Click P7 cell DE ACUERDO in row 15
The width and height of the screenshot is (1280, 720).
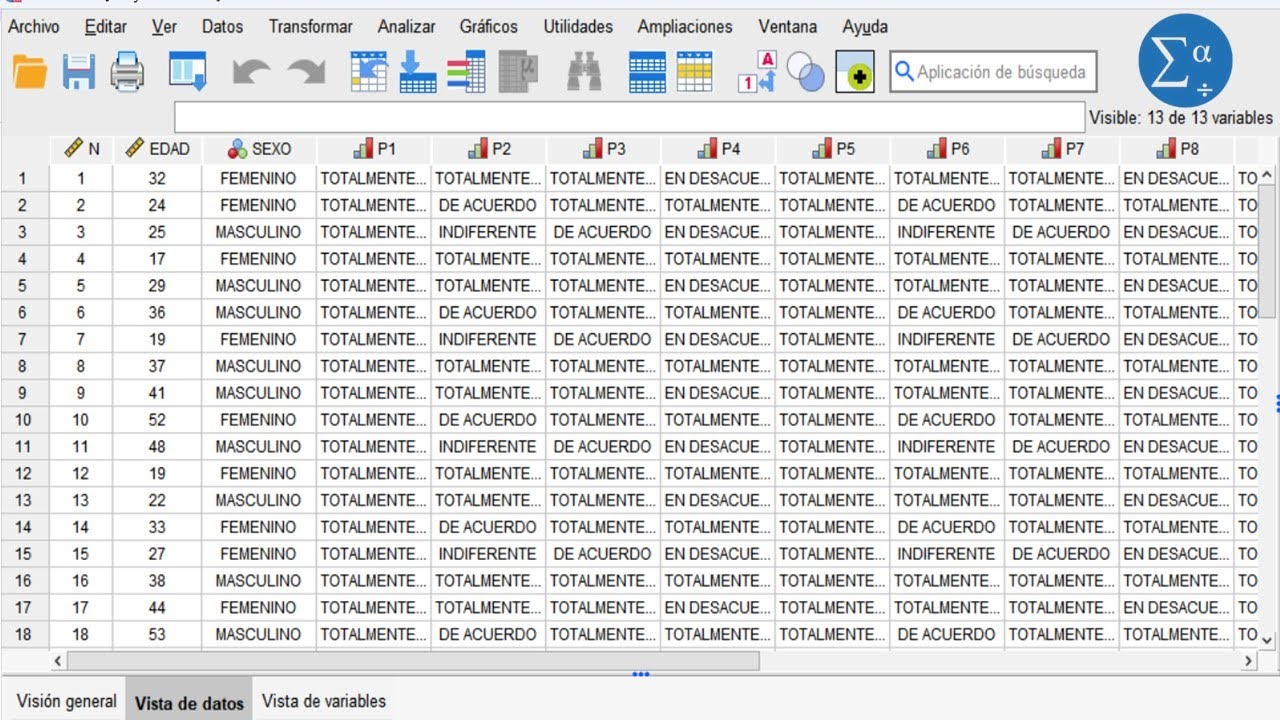[1062, 553]
